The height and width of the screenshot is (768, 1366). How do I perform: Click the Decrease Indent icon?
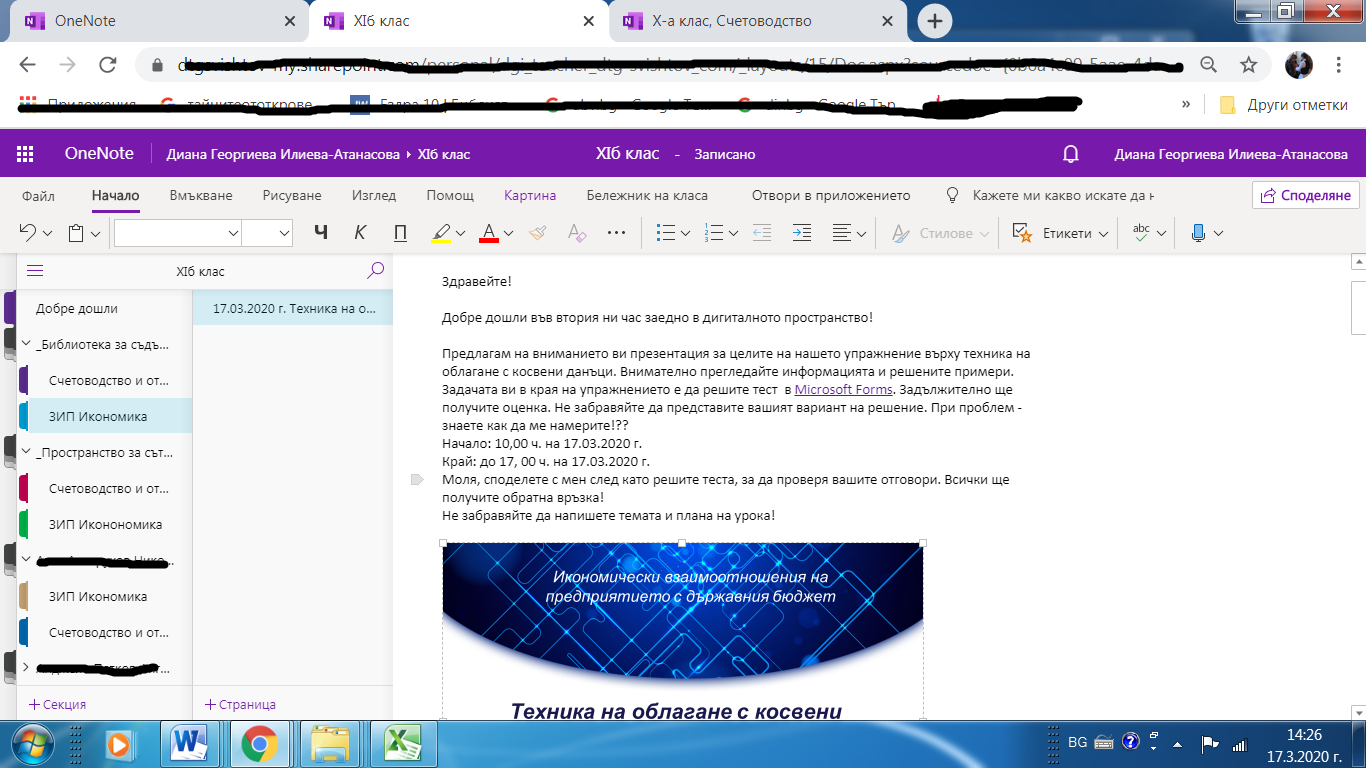762,233
